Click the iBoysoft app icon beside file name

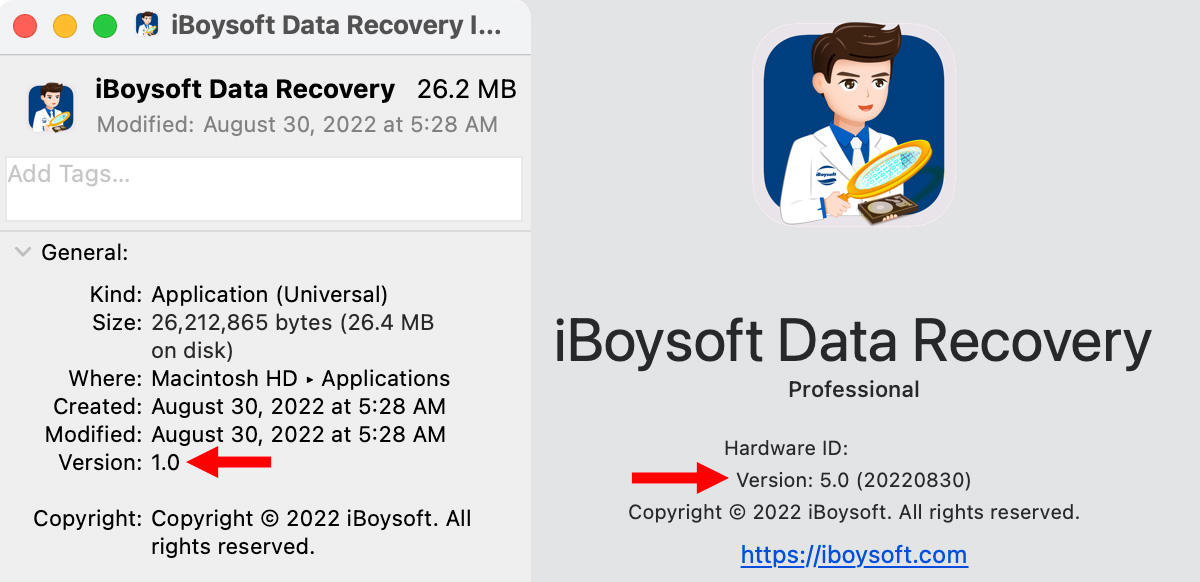tap(50, 108)
